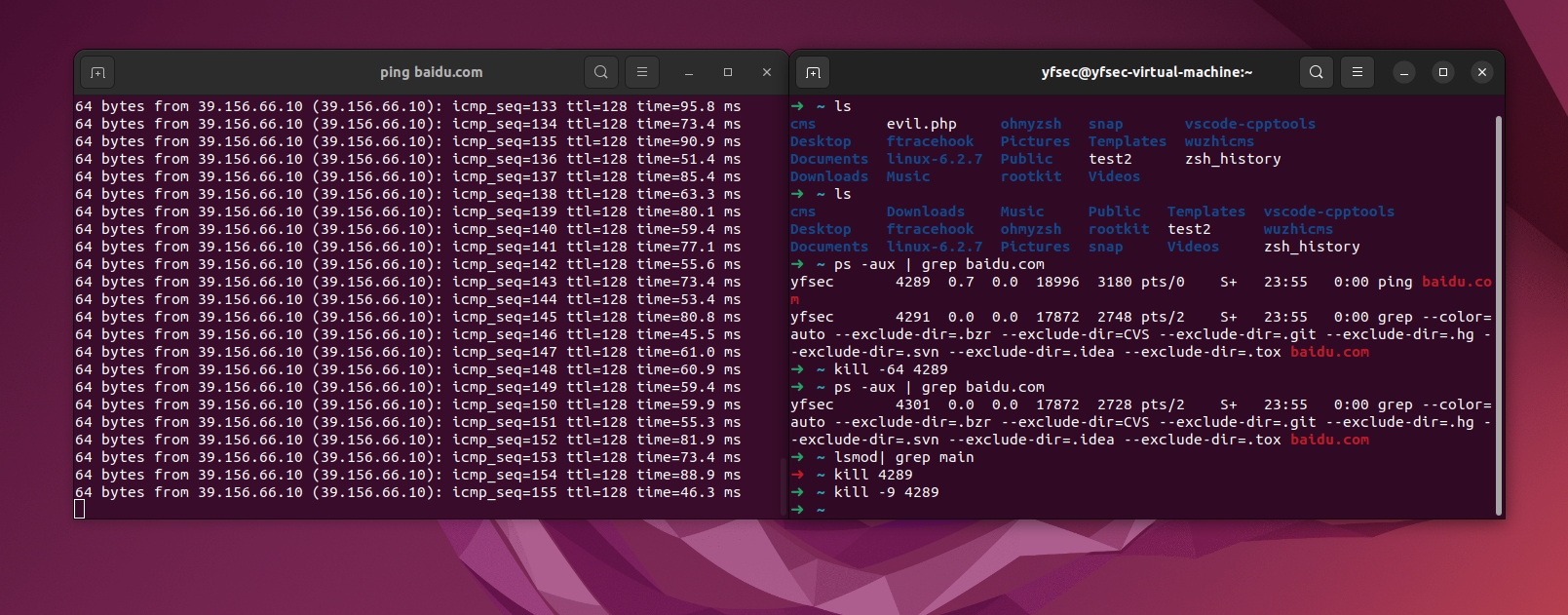1568x615 pixels.
Task: Click 'zsh_history' in second ls output
Action: pyautogui.click(x=1312, y=247)
